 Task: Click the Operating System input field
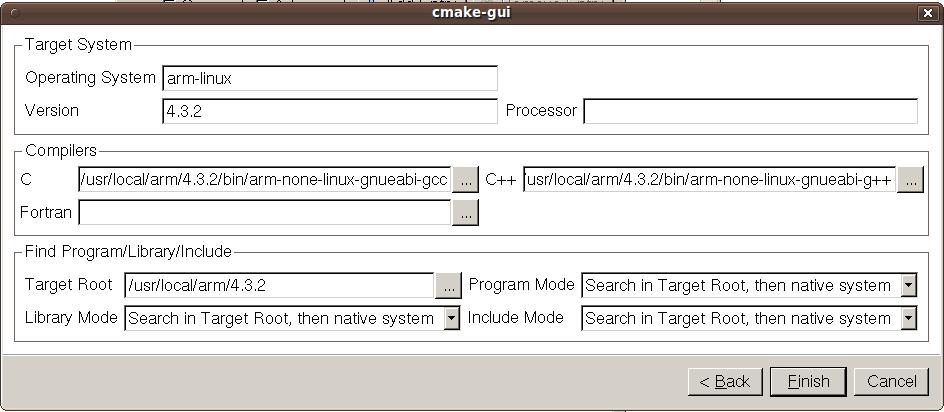330,78
